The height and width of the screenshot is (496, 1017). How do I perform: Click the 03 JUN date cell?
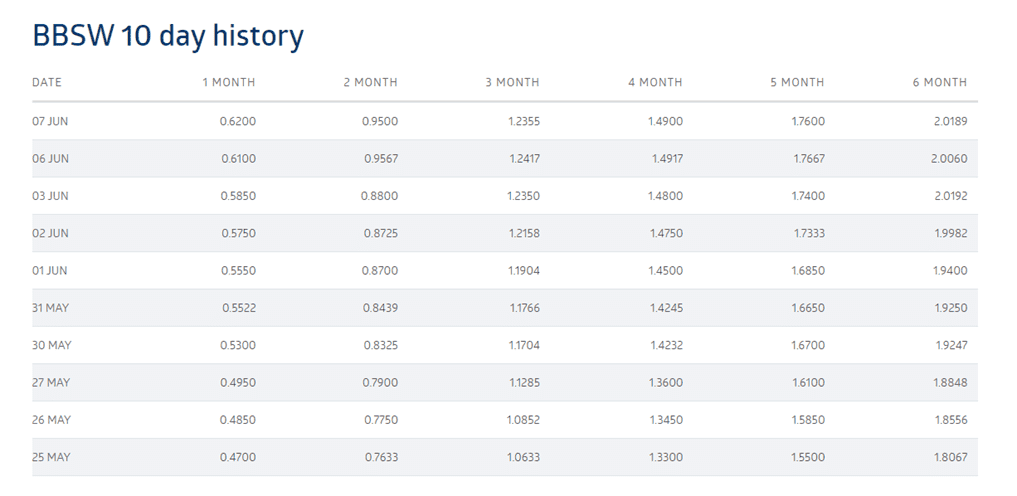click(51, 196)
